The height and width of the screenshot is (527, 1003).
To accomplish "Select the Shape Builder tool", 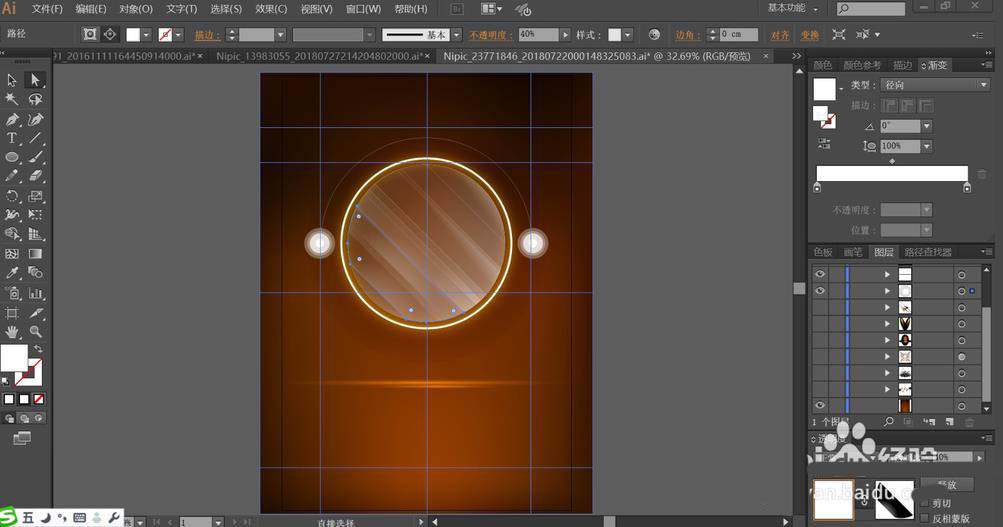I will 12,235.
